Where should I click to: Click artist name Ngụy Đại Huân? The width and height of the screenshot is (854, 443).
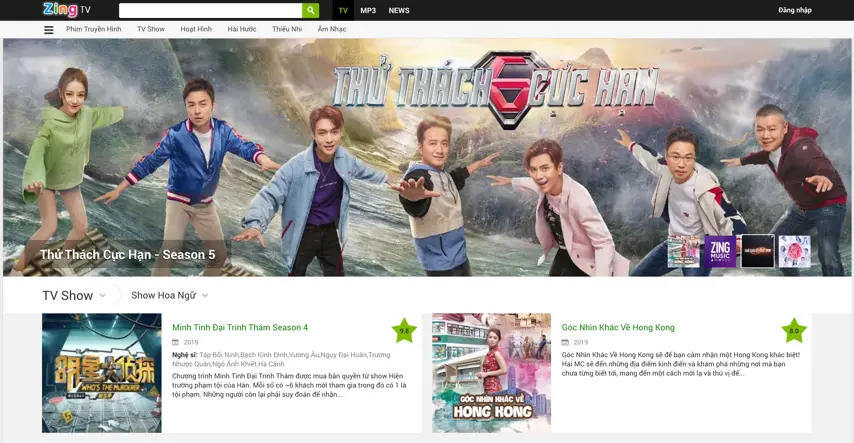(x=343, y=355)
